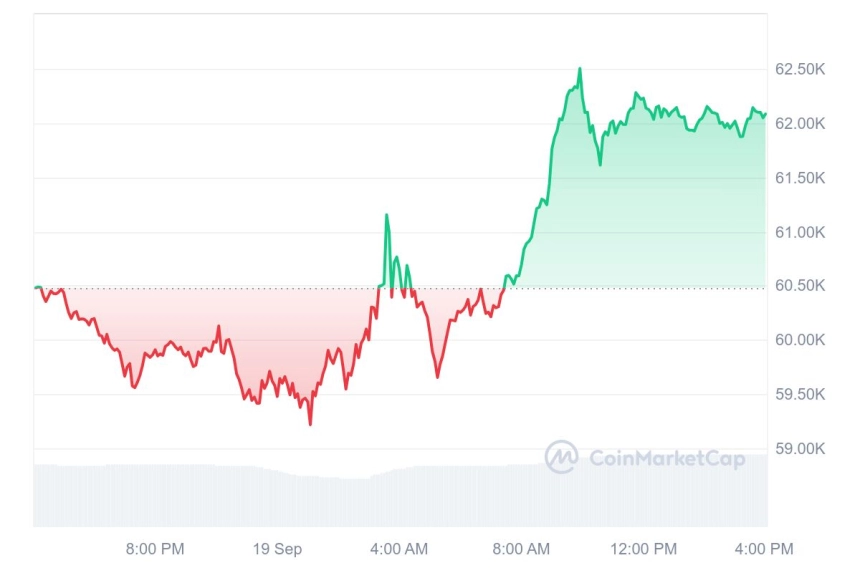The width and height of the screenshot is (860, 573).
Task: Click the 4:00 AM time axis label
Action: coord(399,549)
